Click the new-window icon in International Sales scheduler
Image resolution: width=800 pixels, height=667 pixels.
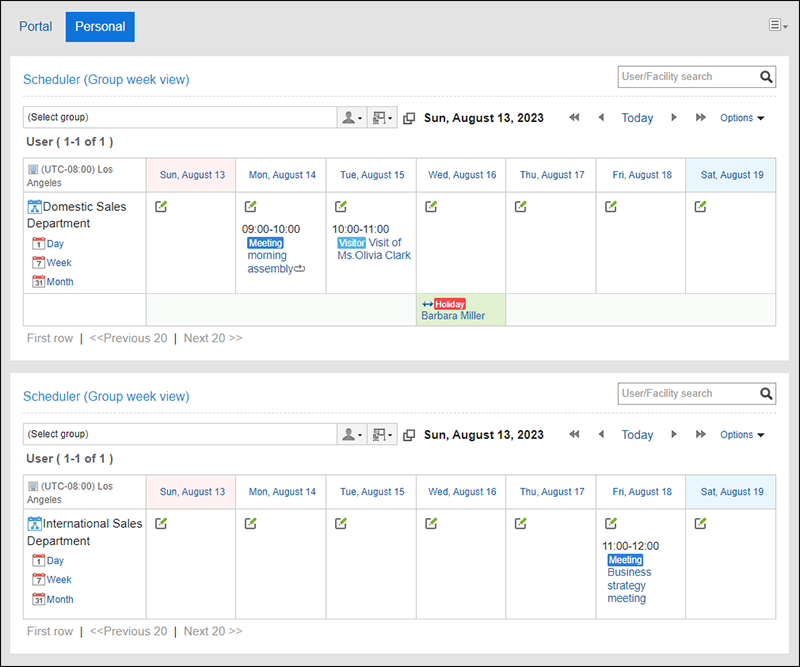point(409,435)
